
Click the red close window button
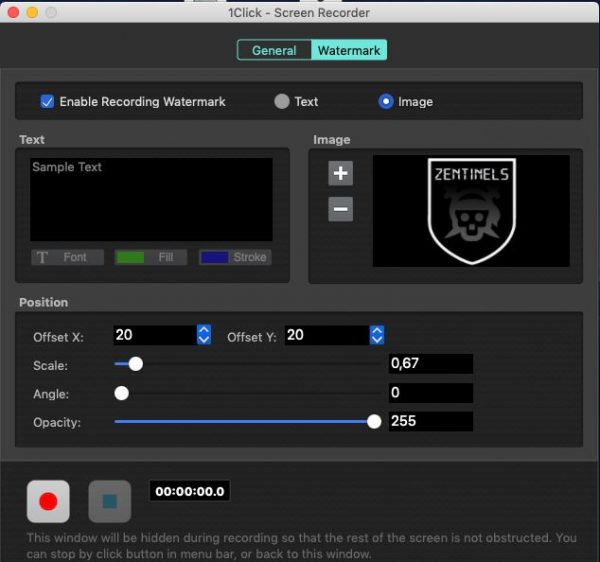[x=13, y=13]
